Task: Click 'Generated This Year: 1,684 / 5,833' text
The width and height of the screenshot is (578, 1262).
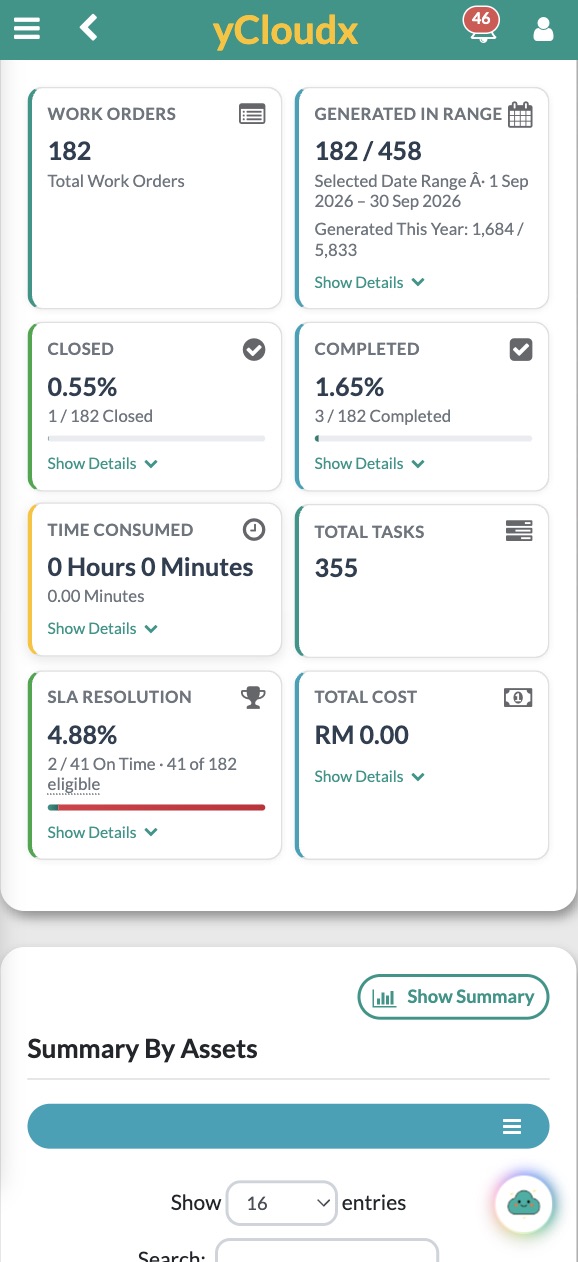Action: pos(419,239)
